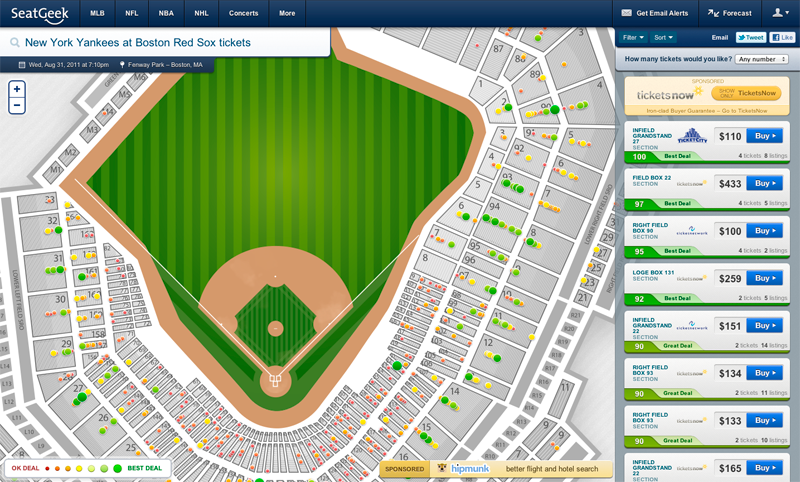The width and height of the screenshot is (800, 482).
Task: Select section 14 on the map
Action: coord(455,391)
